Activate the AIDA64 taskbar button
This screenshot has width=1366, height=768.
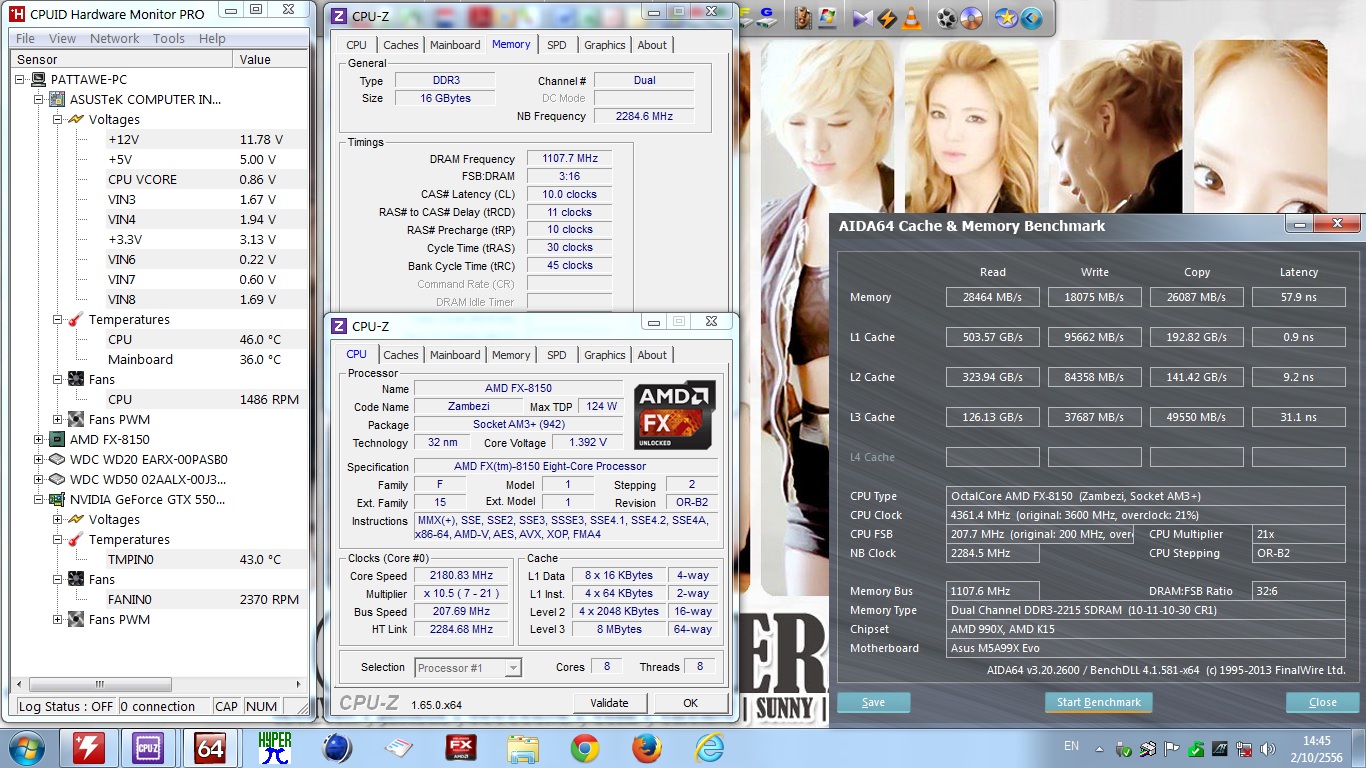click(210, 748)
